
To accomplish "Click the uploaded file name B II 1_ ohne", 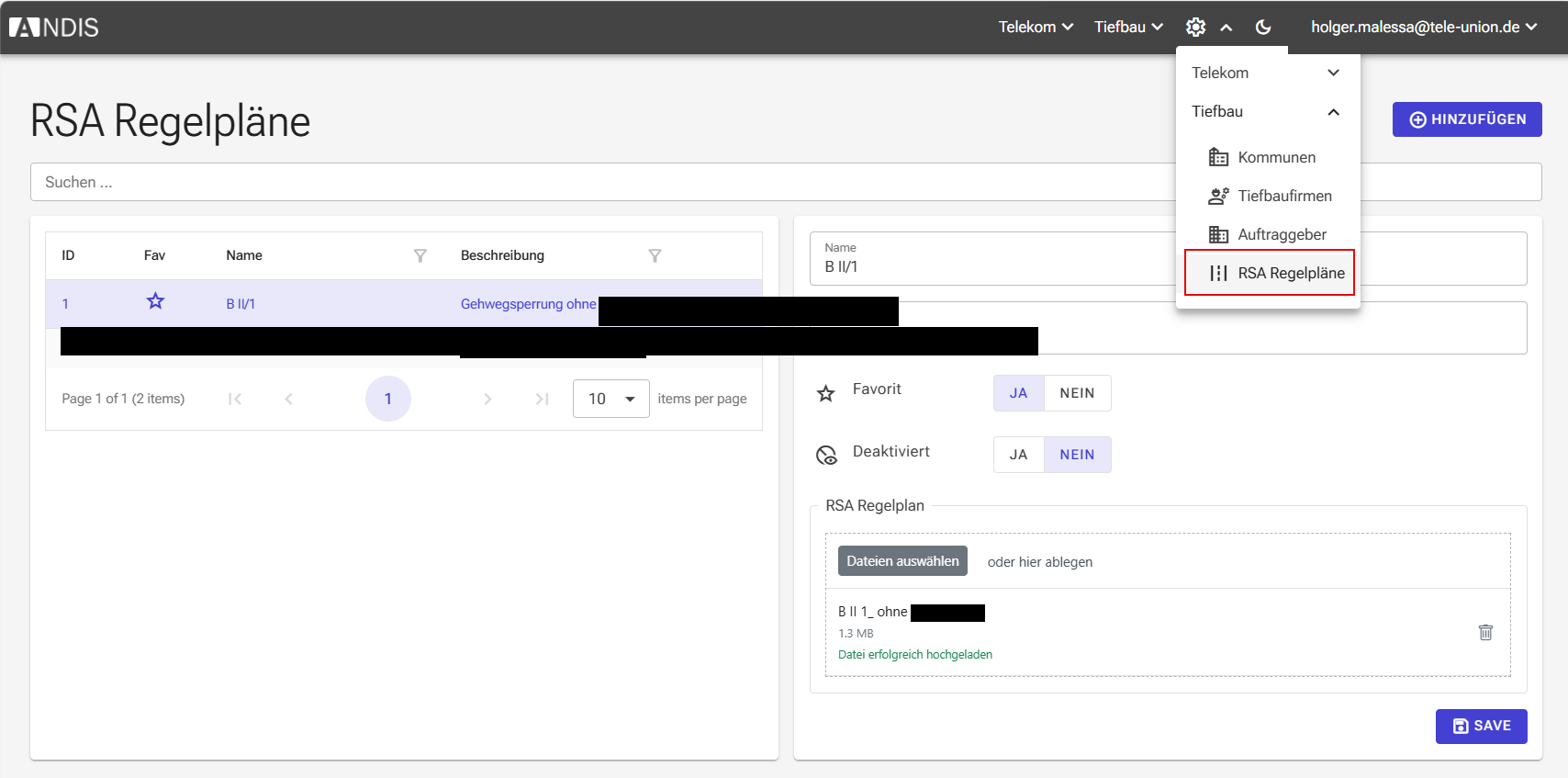I will 873,612.
